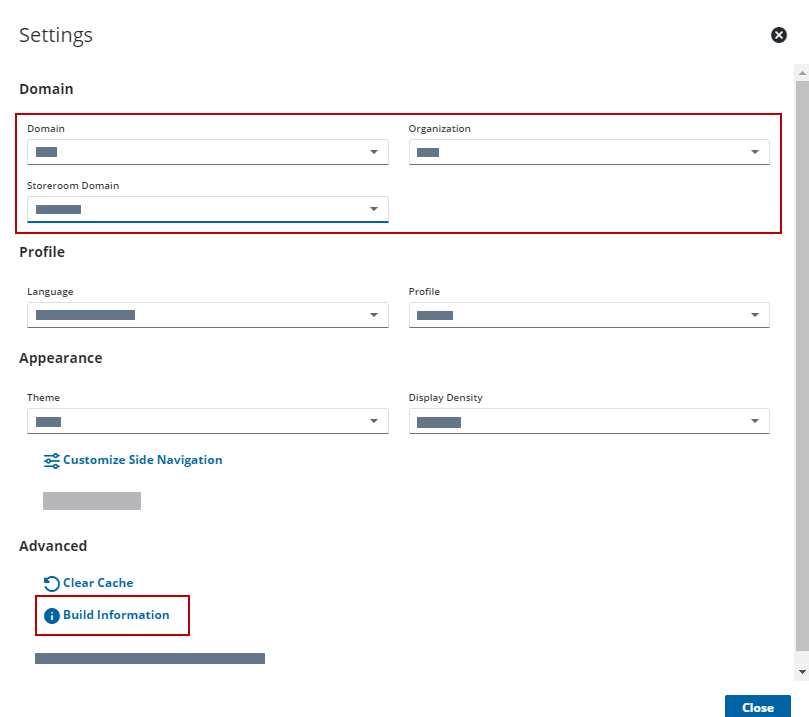Click the X icon to dismiss Settings

point(778,35)
